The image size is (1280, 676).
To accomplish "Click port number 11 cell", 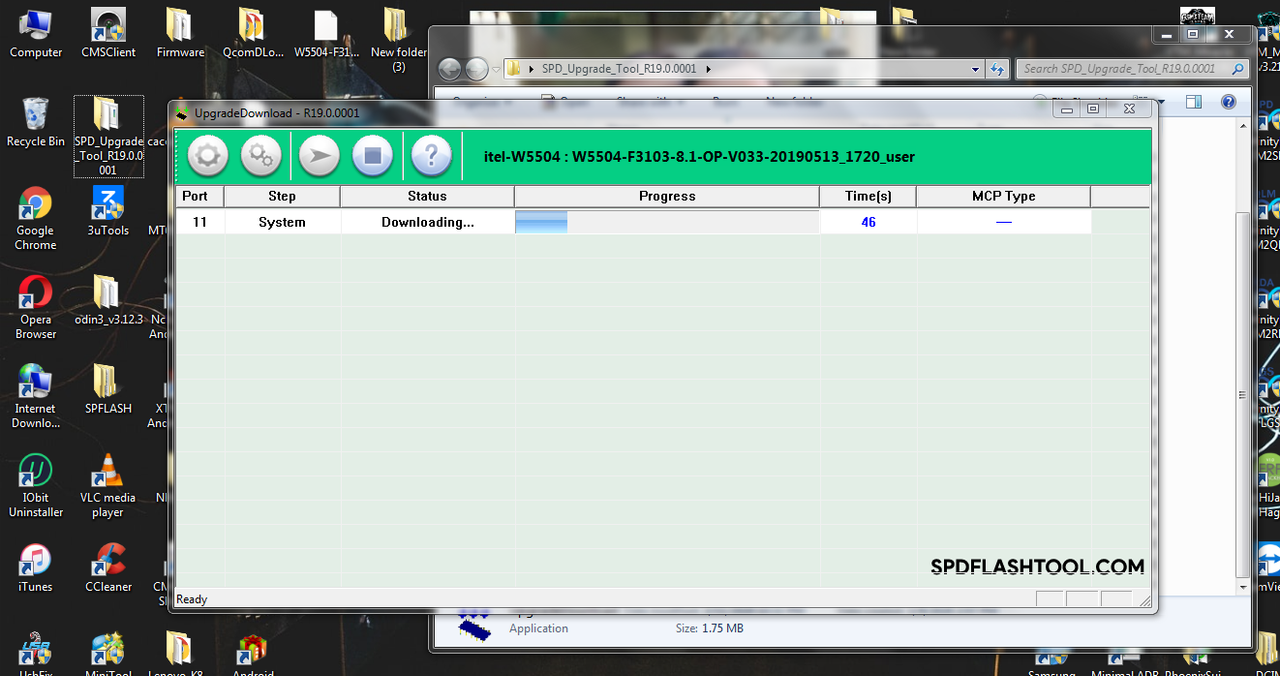I will coord(200,222).
